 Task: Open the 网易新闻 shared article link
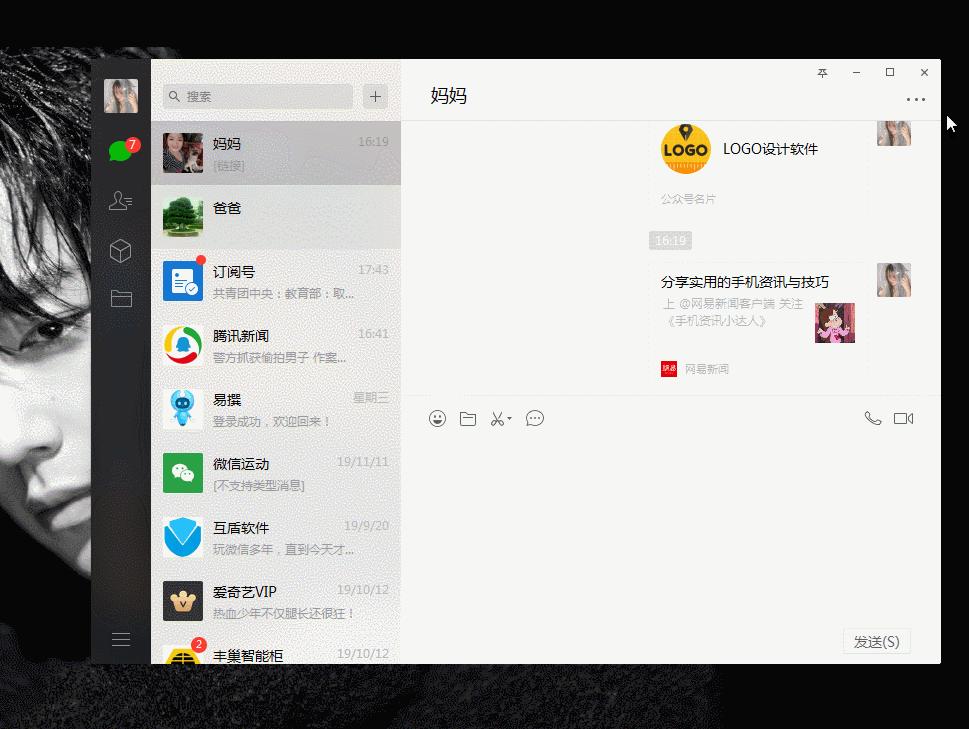coord(755,320)
